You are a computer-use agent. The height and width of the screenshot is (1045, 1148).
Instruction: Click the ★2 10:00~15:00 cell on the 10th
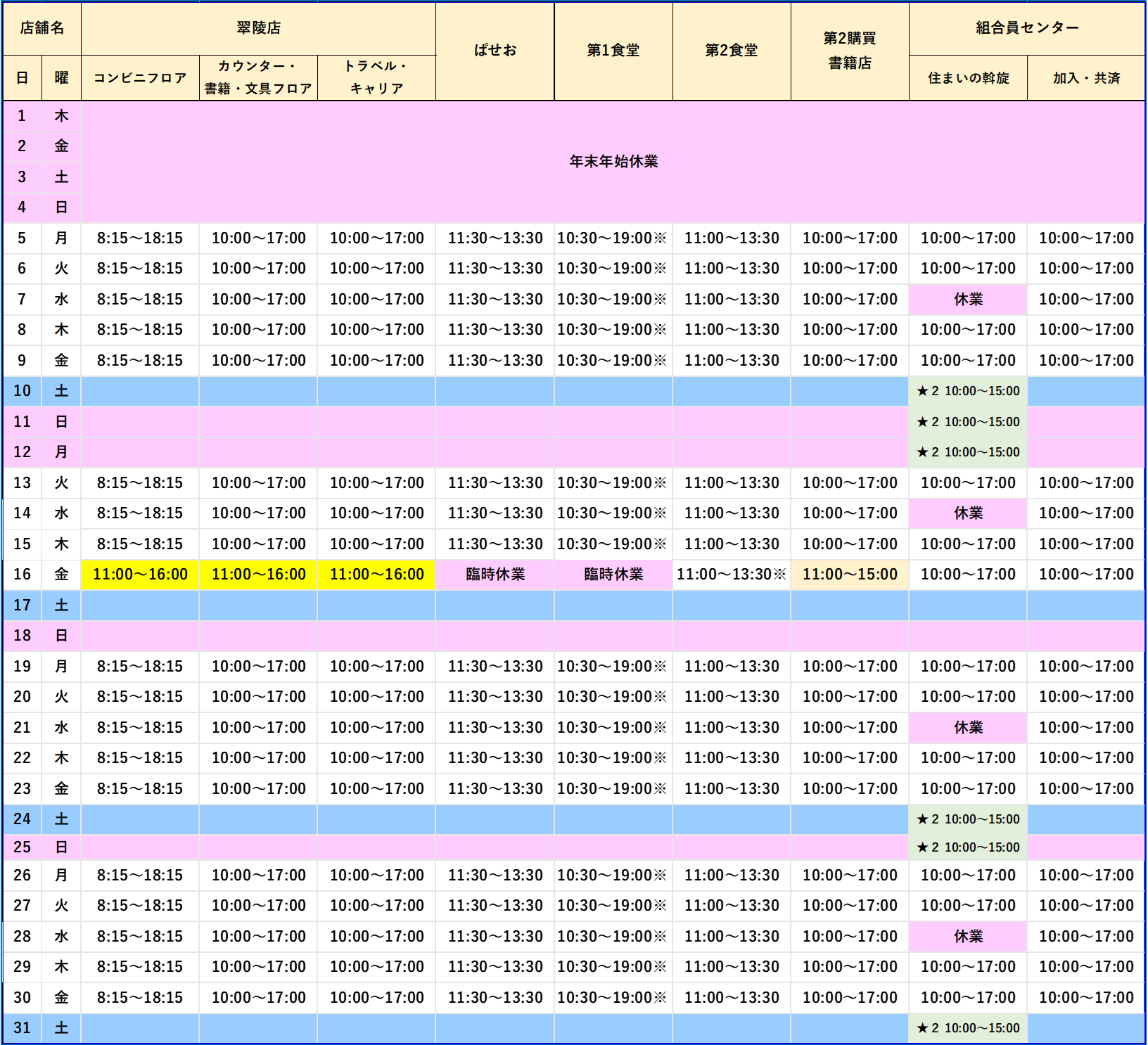click(x=968, y=391)
